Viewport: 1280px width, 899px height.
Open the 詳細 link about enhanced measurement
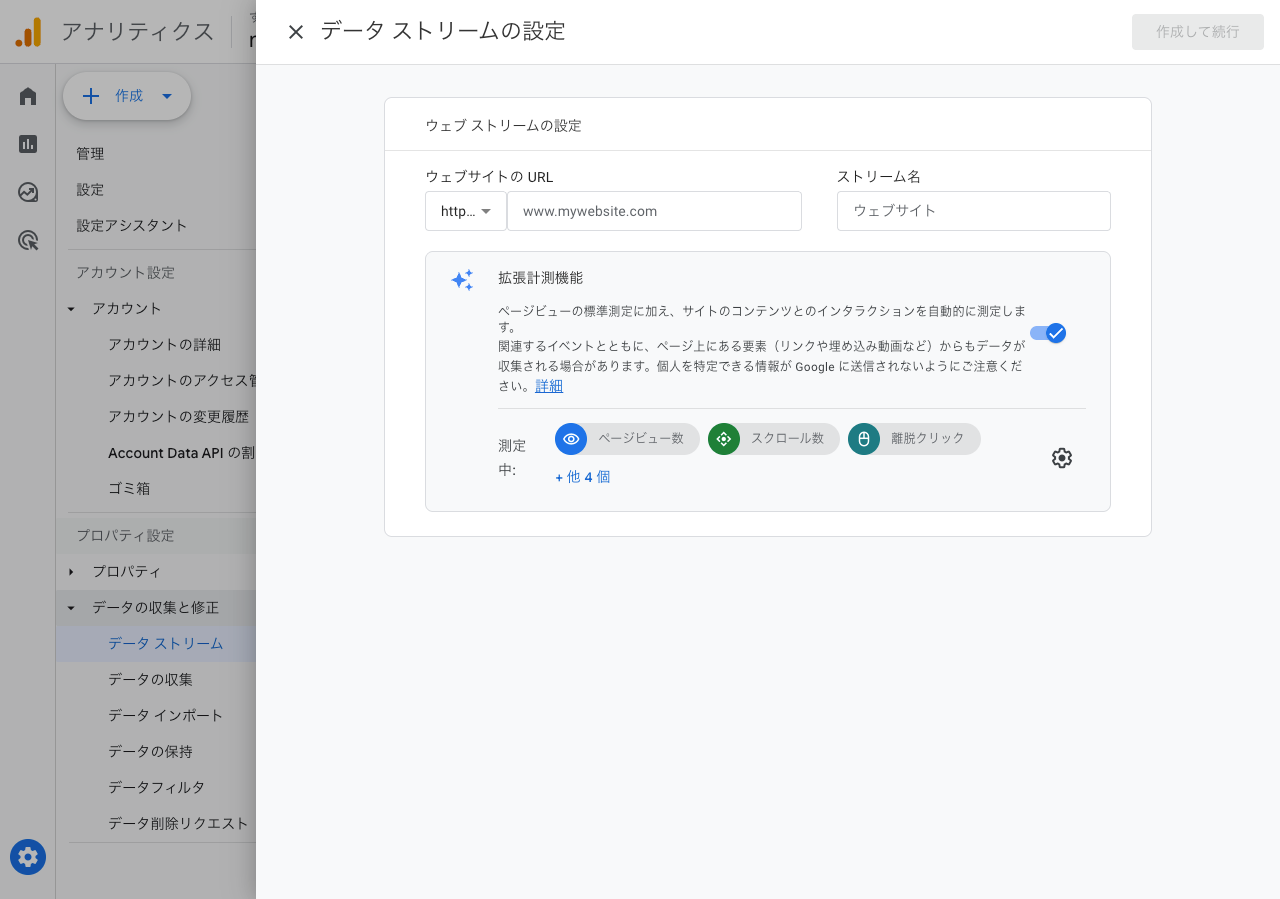pos(549,385)
